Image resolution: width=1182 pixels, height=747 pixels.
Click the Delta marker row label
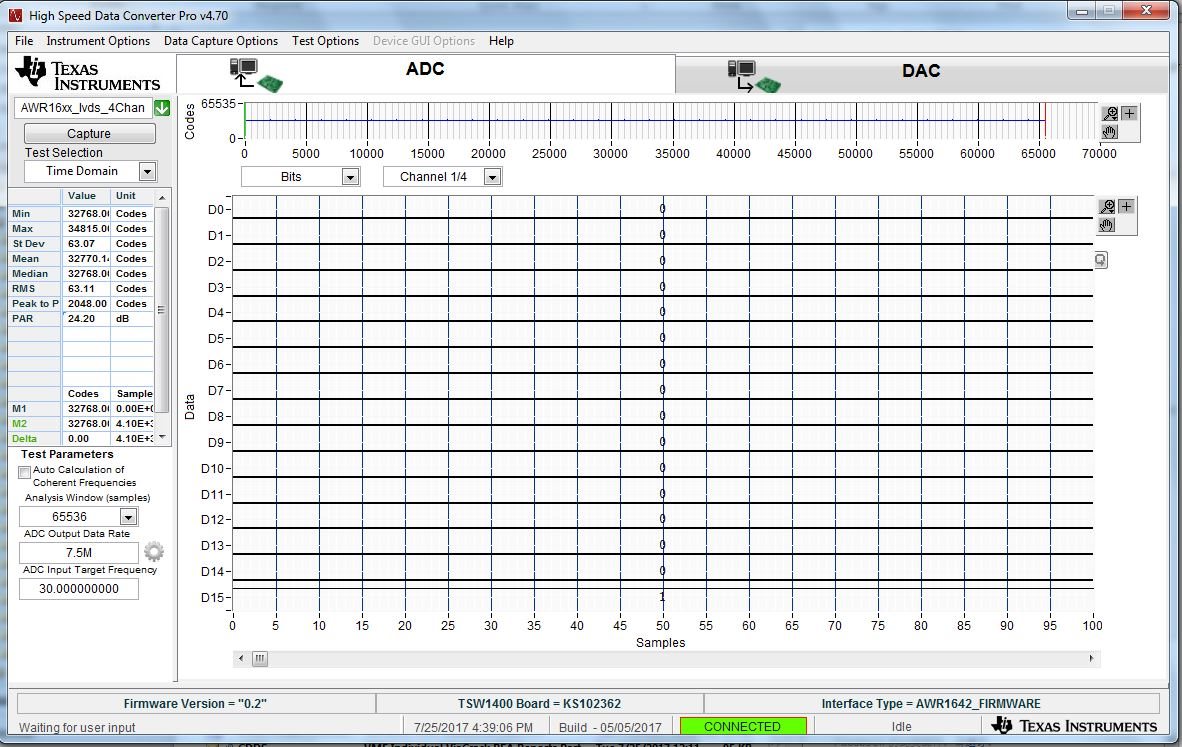click(x=24, y=439)
